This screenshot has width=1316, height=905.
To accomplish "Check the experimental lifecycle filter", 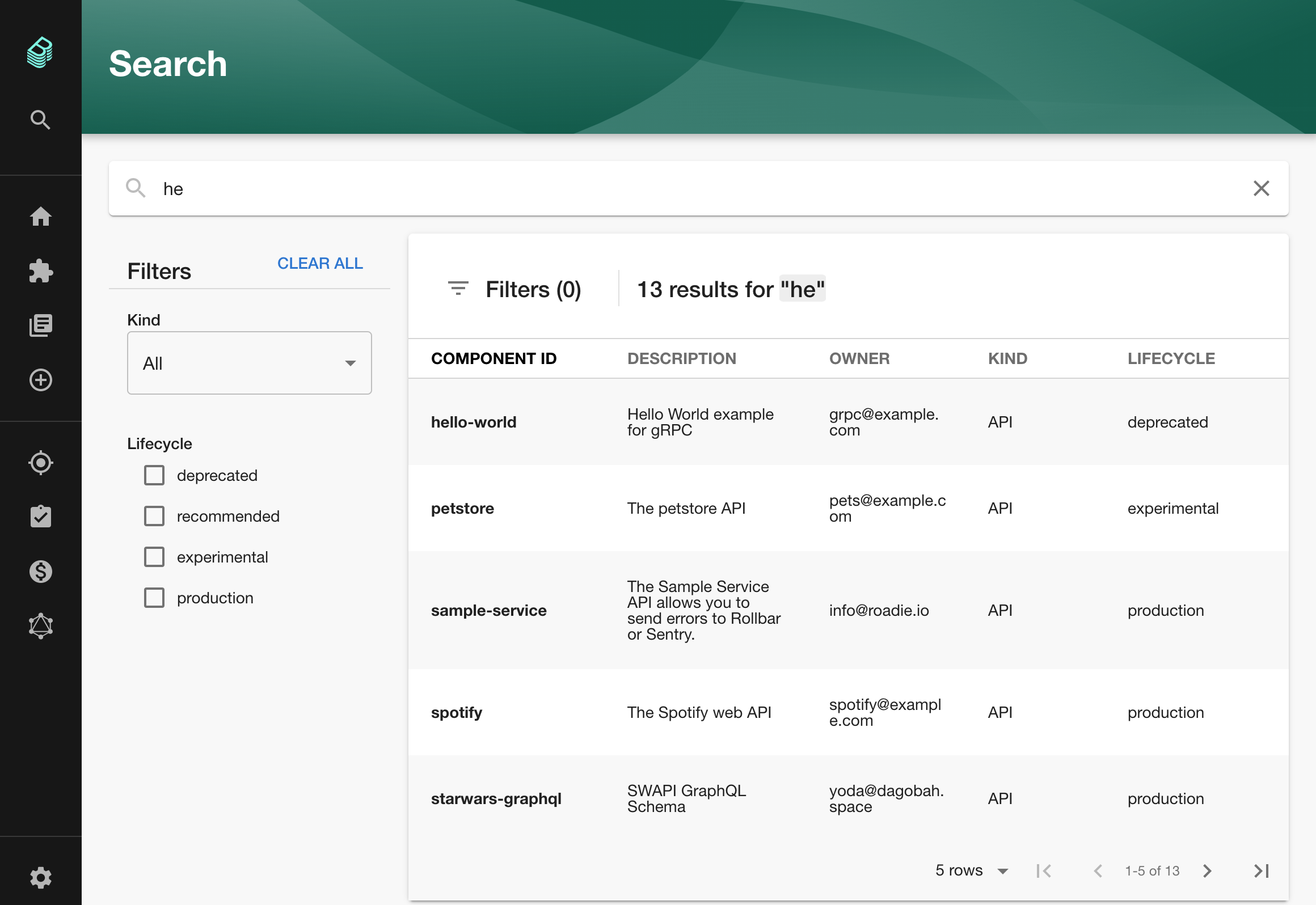I will click(x=154, y=557).
